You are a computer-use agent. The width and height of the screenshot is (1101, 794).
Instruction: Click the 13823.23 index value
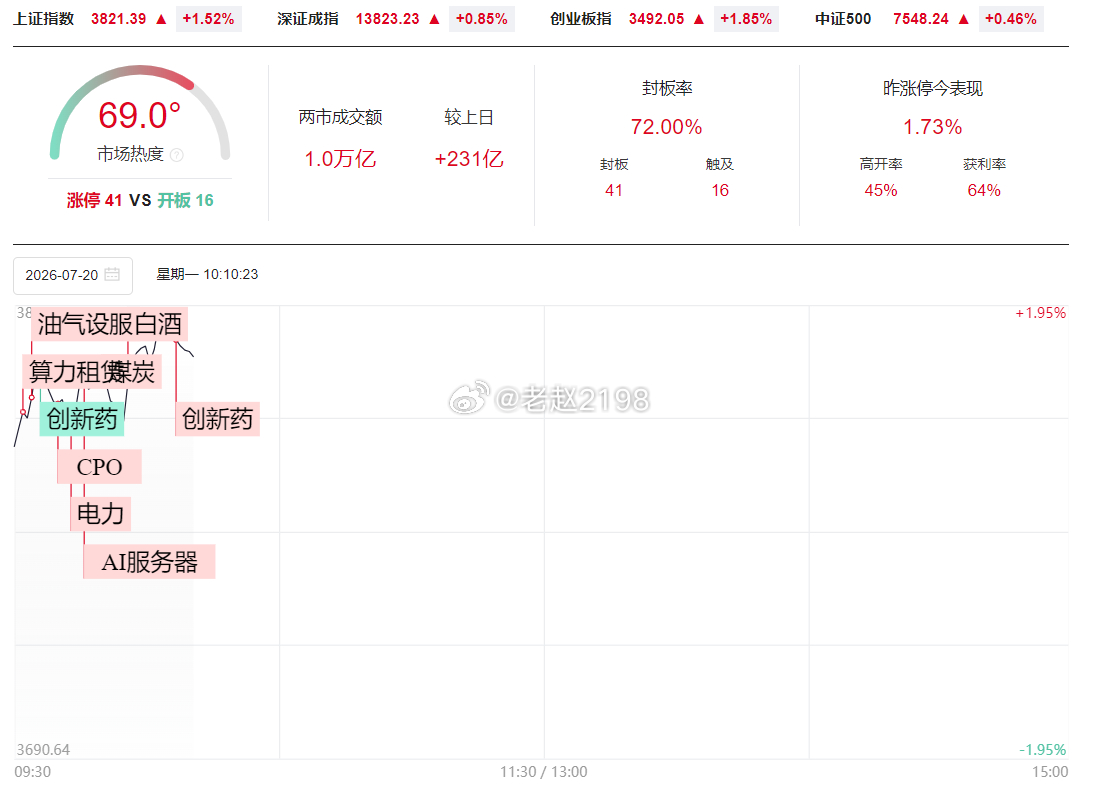pyautogui.click(x=388, y=19)
